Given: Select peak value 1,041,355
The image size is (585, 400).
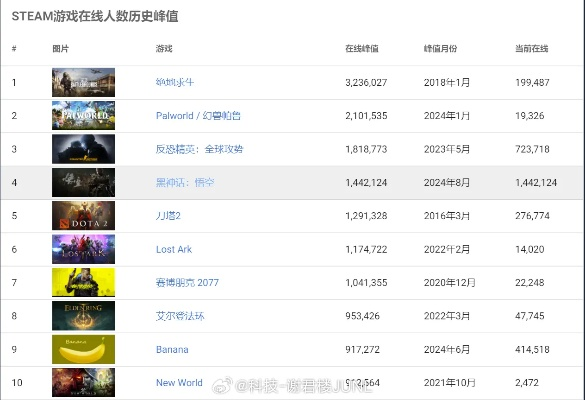Looking at the screenshot, I should click(x=366, y=282).
